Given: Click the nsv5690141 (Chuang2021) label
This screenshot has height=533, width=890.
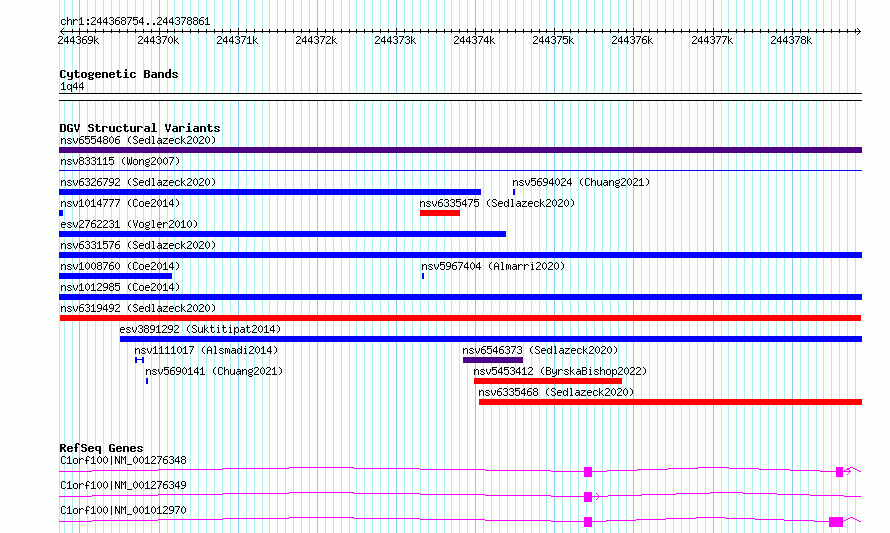Looking at the screenshot, I should (x=214, y=371).
